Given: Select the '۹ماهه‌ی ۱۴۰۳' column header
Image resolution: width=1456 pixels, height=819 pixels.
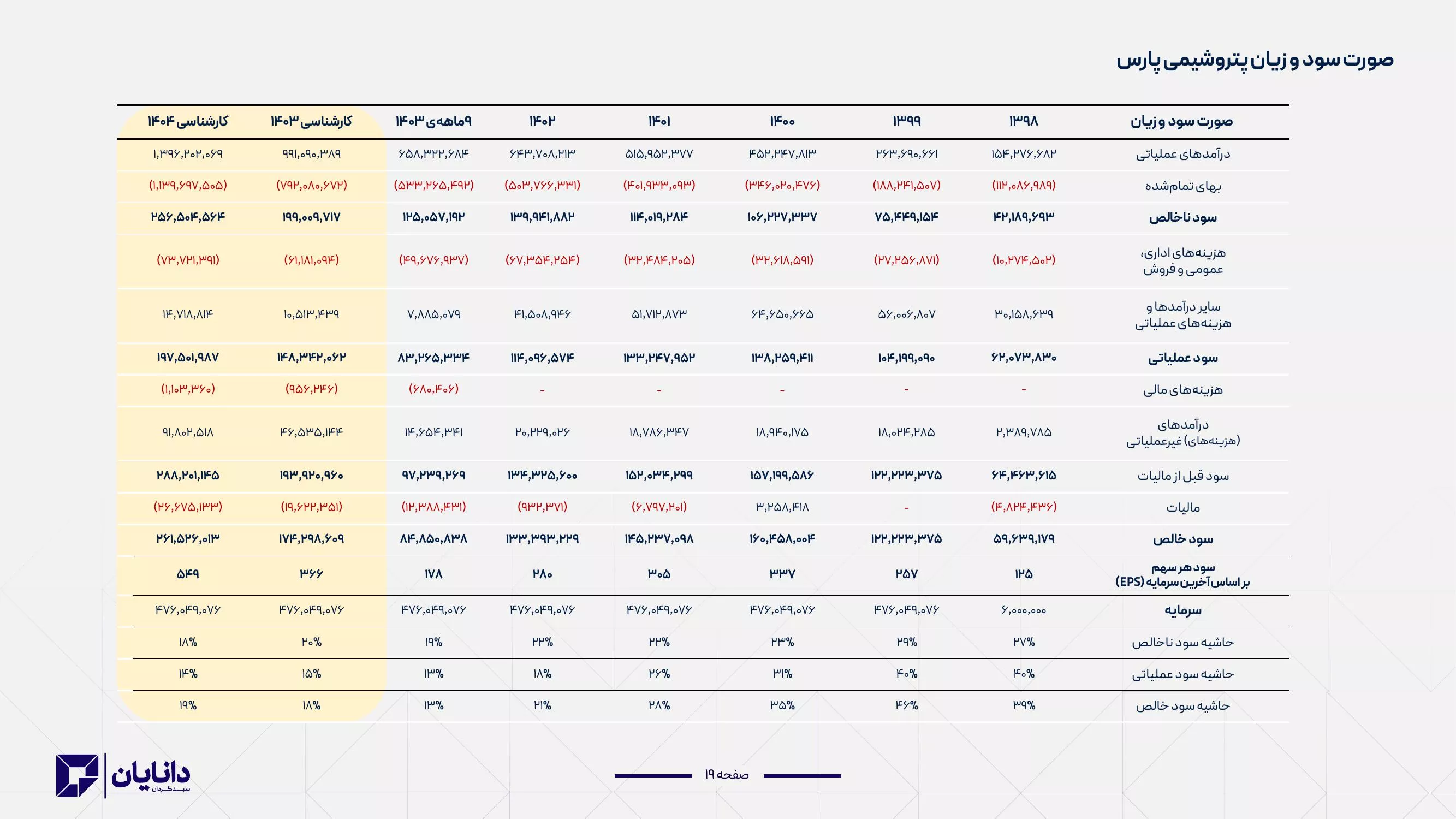Looking at the screenshot, I should (433, 121).
